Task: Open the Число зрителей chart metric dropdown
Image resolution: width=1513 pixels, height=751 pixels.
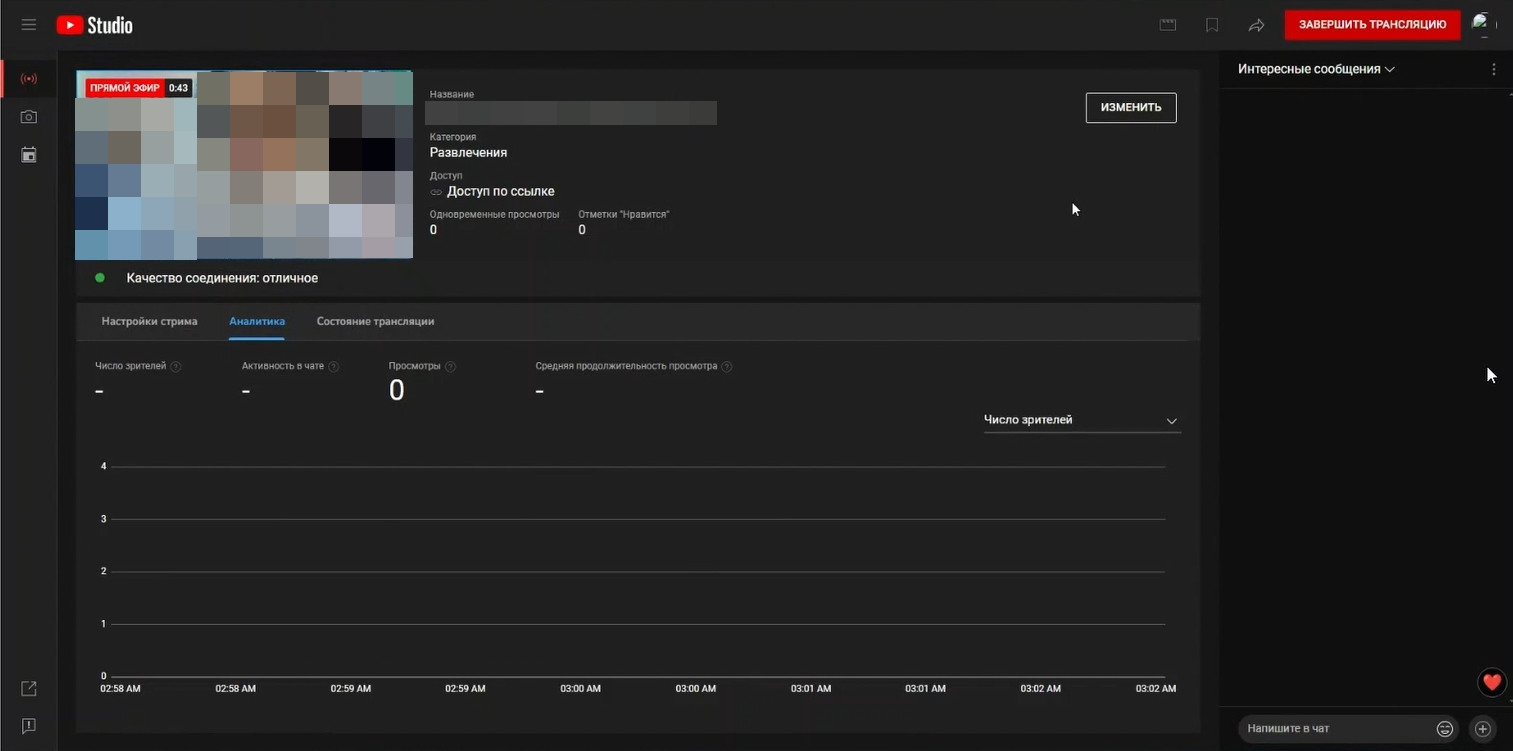Action: (1082, 420)
